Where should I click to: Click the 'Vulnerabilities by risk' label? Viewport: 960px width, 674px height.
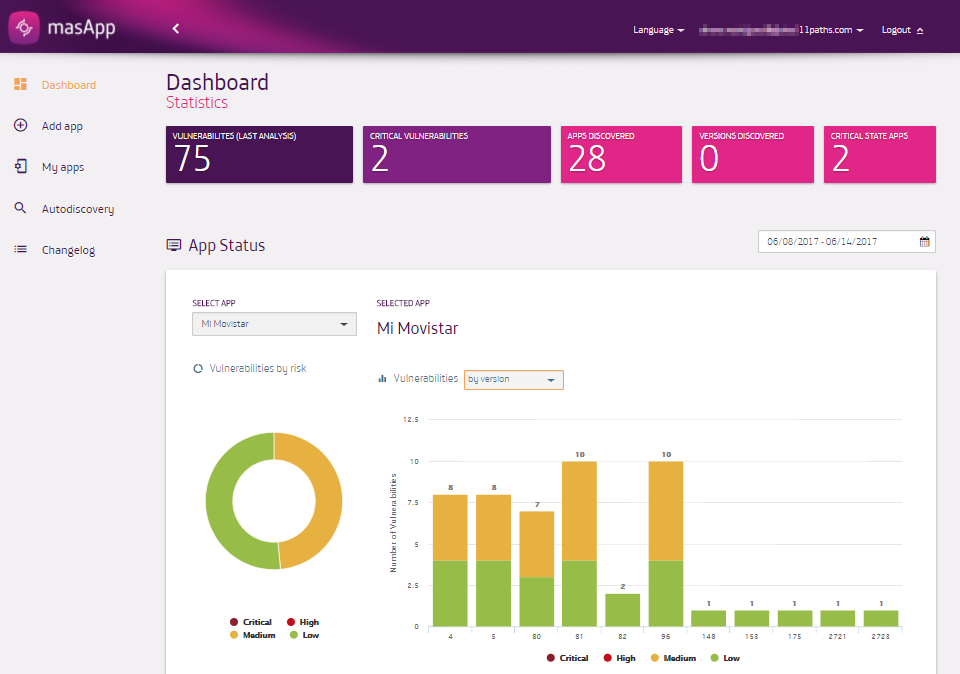[x=258, y=369]
